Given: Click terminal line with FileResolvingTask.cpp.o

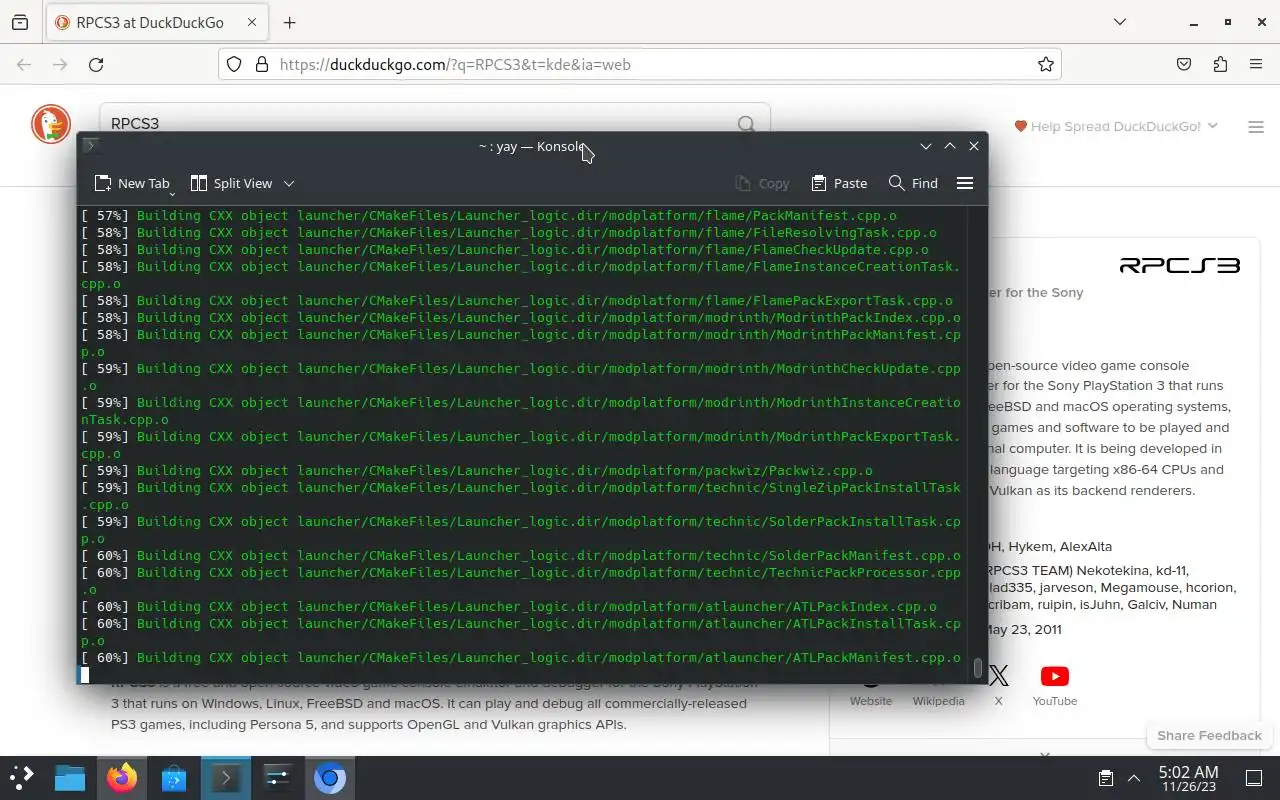Looking at the screenshot, I should pyautogui.click(x=509, y=232).
